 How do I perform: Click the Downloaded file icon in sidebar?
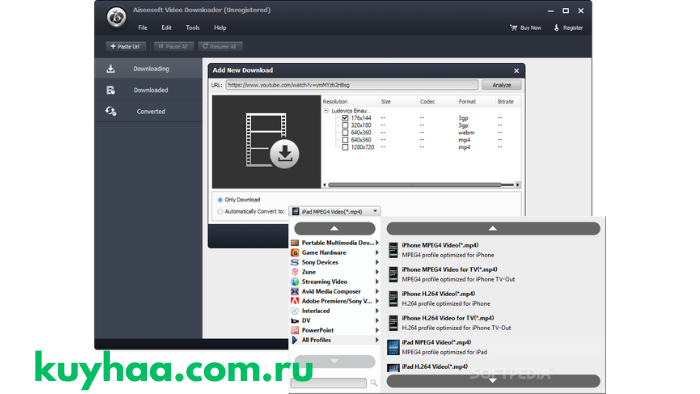111,90
